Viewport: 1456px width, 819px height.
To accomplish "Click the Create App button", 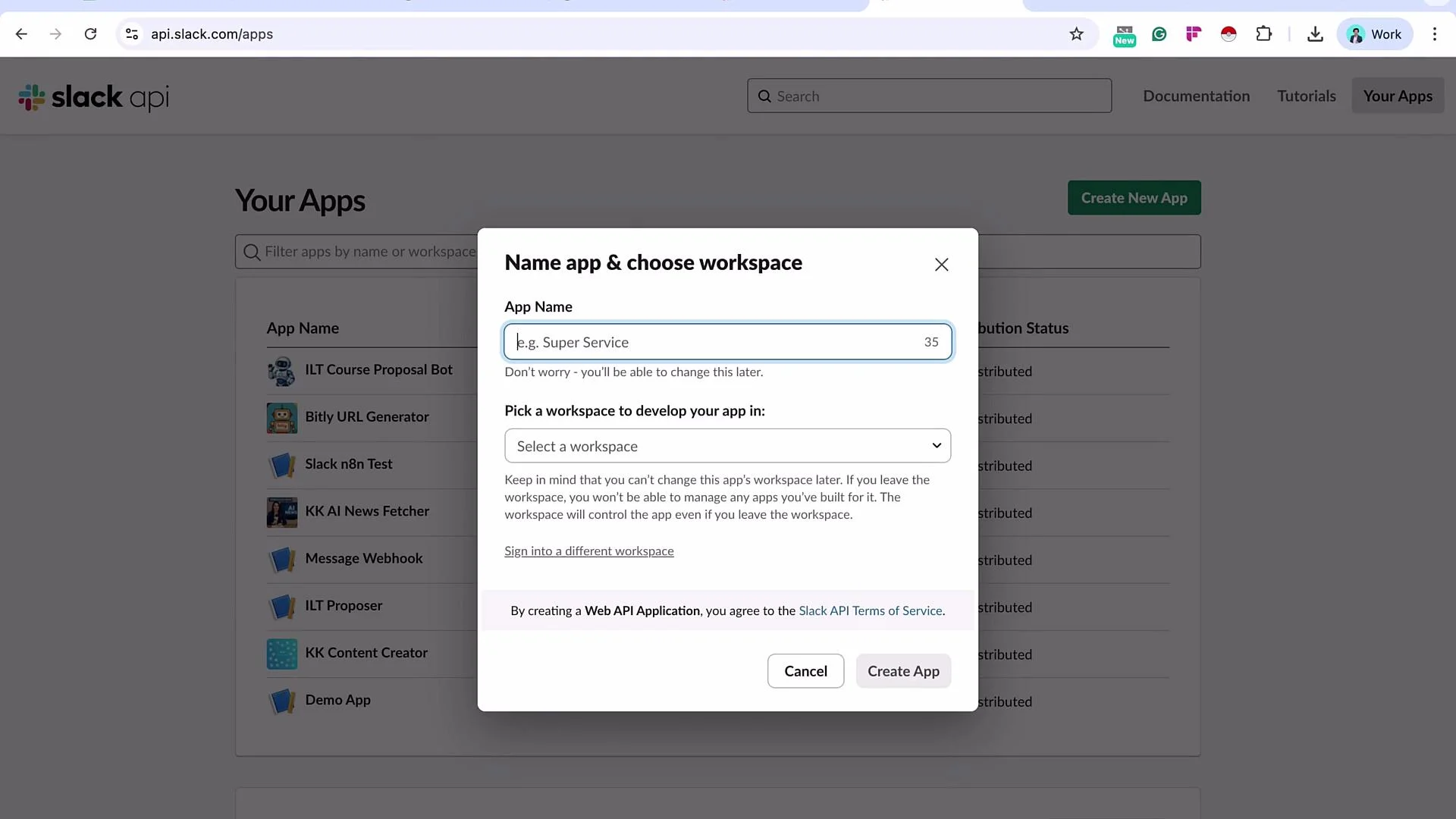I will tap(903, 671).
